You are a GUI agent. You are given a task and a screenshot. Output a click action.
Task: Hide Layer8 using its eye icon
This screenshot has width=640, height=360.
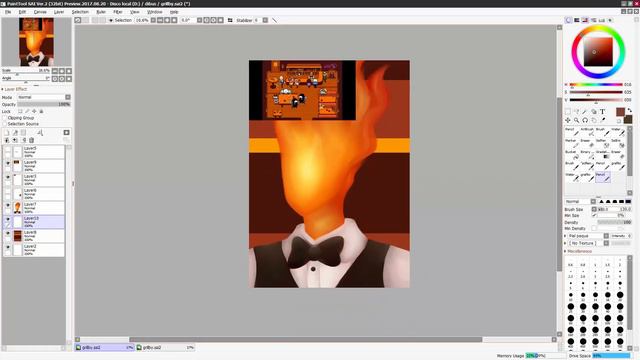[8, 233]
